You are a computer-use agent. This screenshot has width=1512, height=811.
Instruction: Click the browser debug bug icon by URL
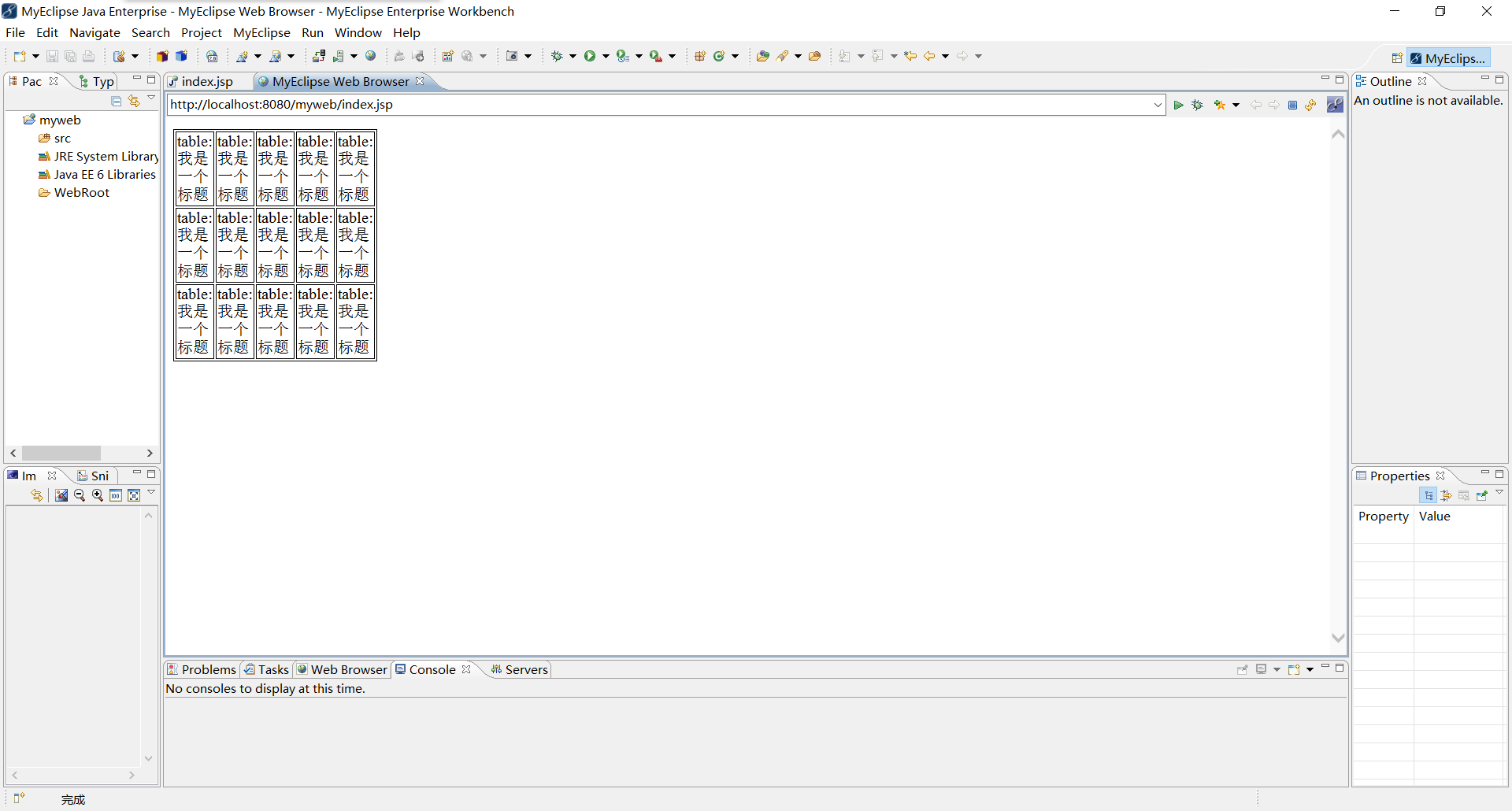click(1197, 105)
